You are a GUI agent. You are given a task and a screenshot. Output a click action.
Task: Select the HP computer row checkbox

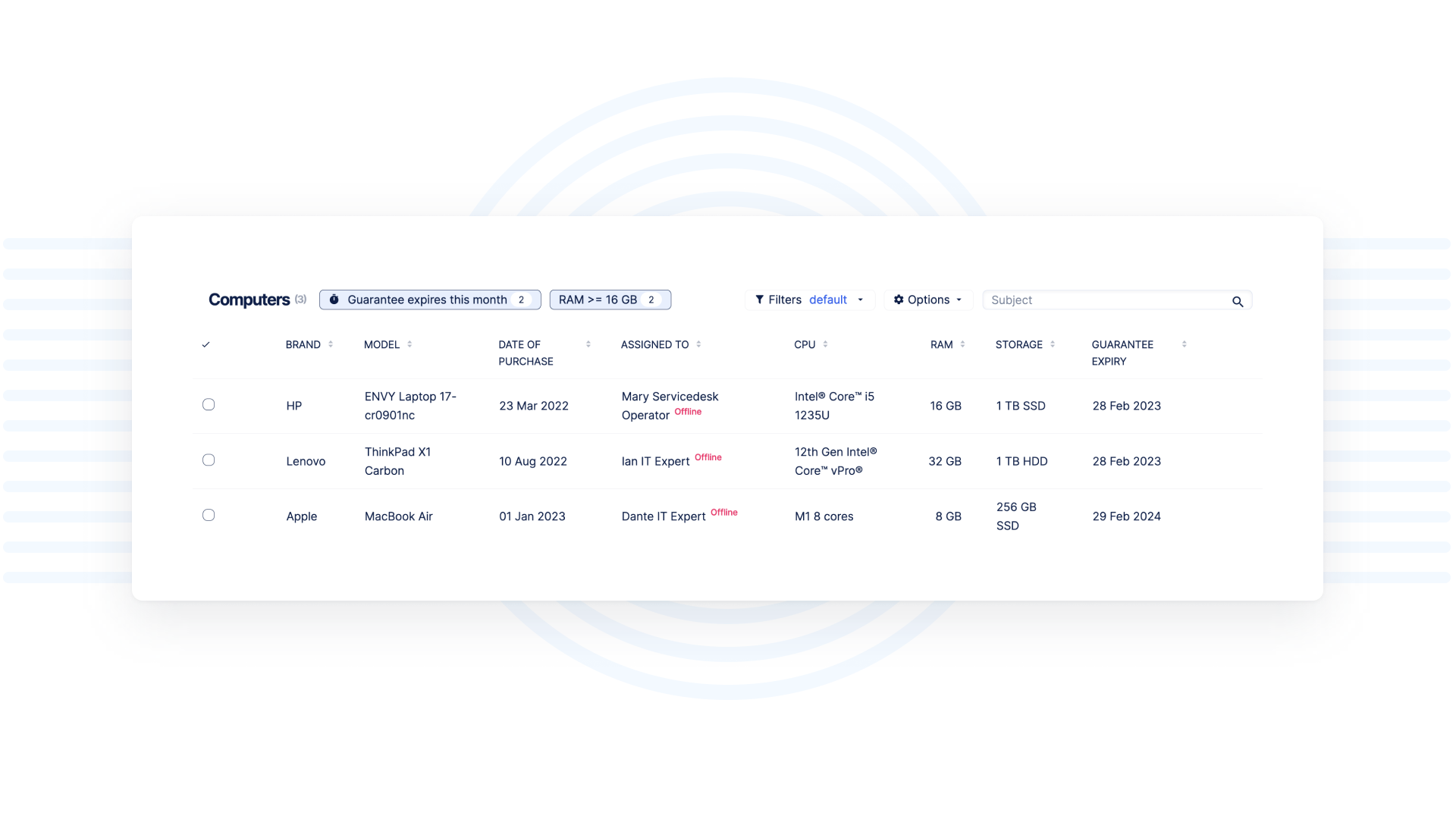coord(209,405)
